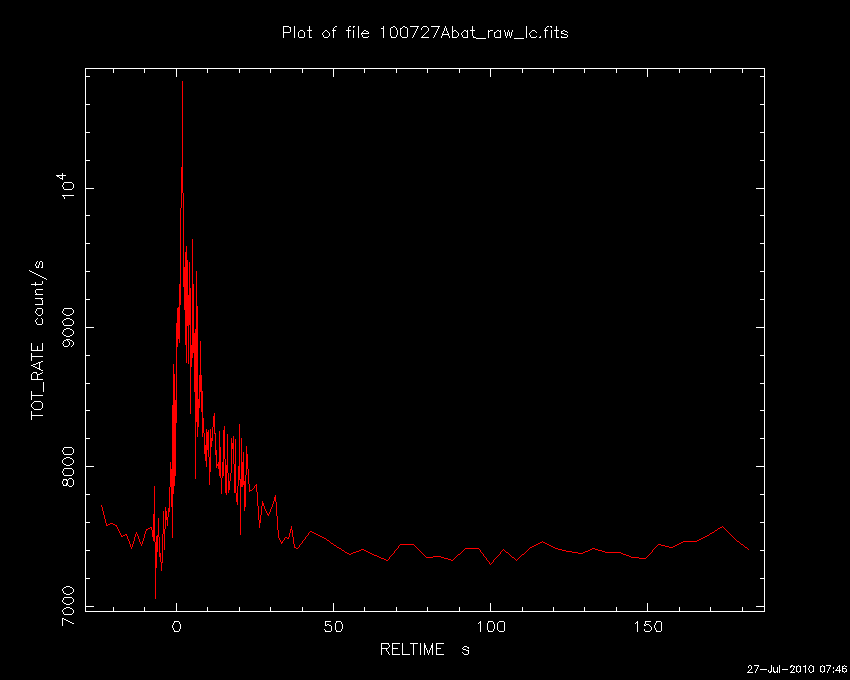Click the x-axis tick label '0'
Image resolution: width=850 pixels, height=680 pixels.
[177, 627]
